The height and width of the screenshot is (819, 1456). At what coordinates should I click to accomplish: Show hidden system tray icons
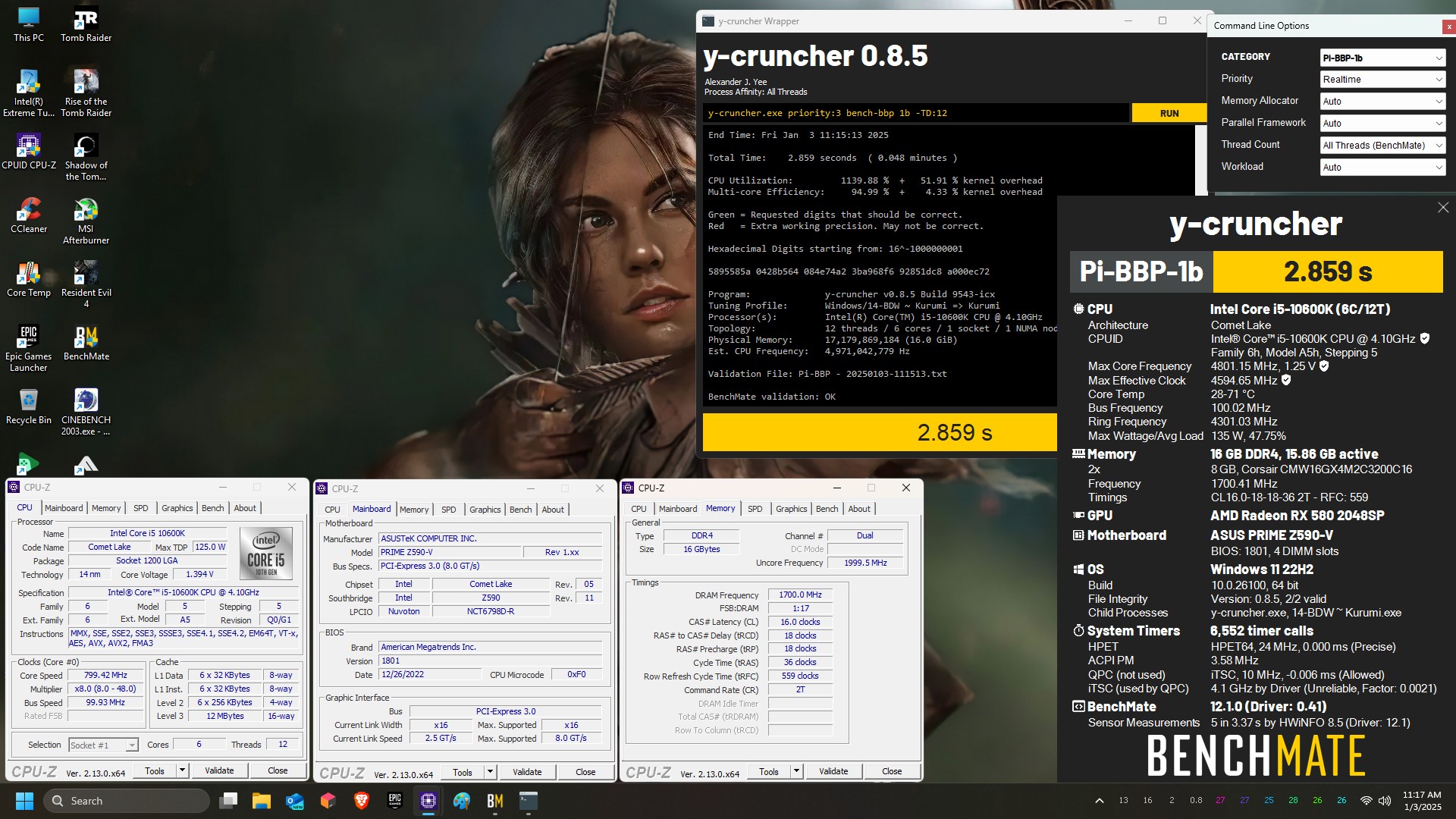point(1099,801)
